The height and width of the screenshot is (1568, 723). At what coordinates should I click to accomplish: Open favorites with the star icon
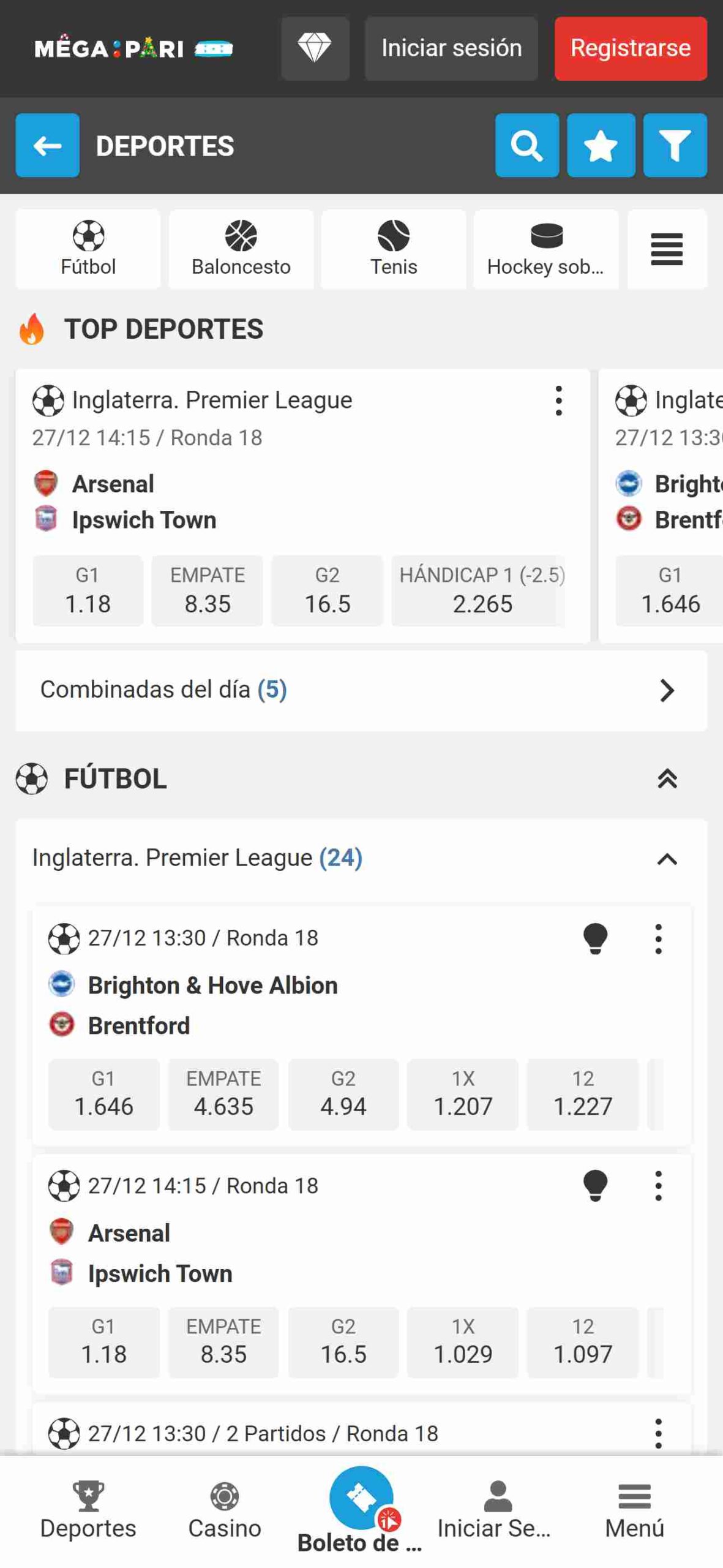[x=601, y=145]
